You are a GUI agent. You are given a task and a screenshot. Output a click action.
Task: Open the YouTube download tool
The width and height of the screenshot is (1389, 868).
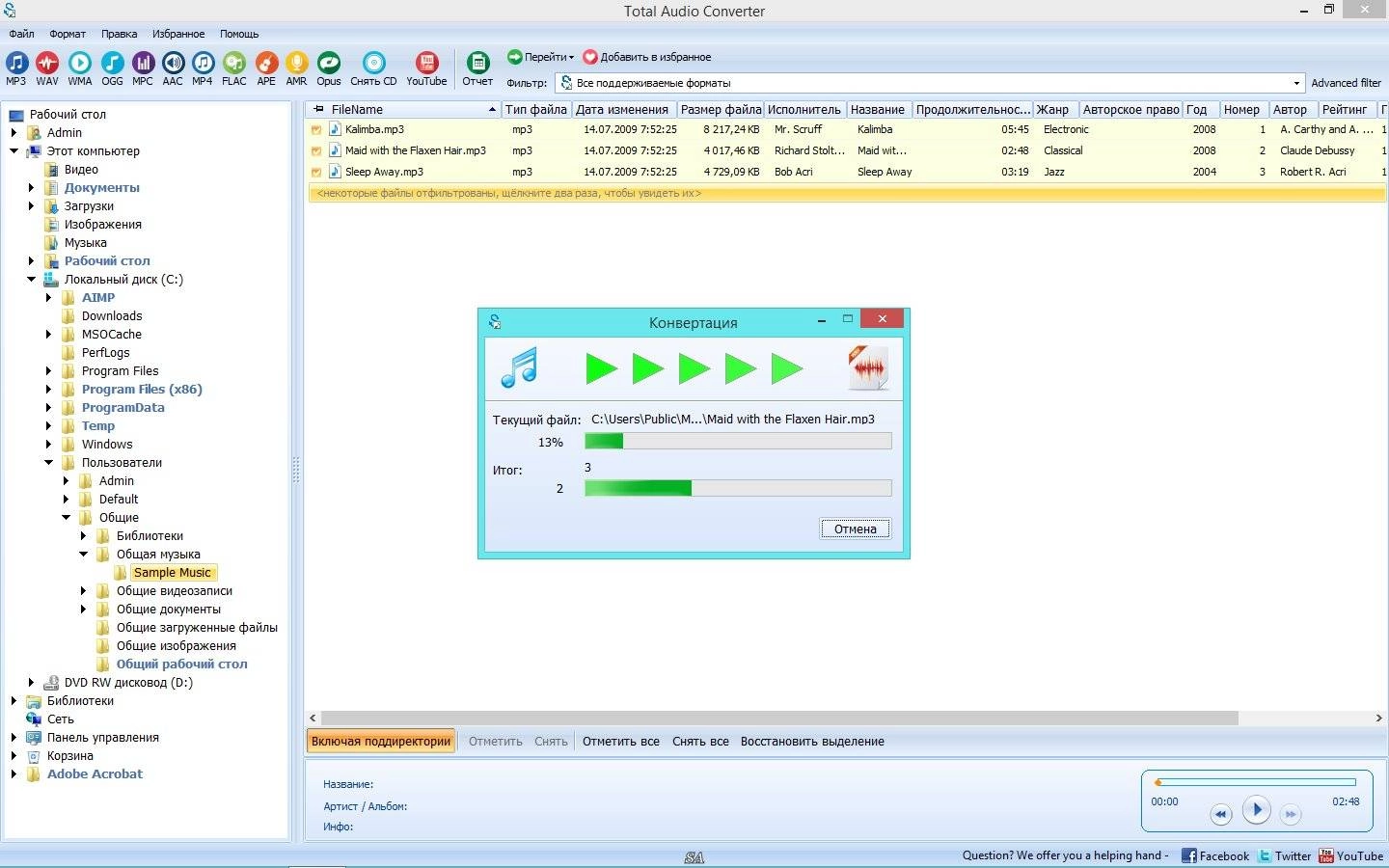[x=426, y=68]
